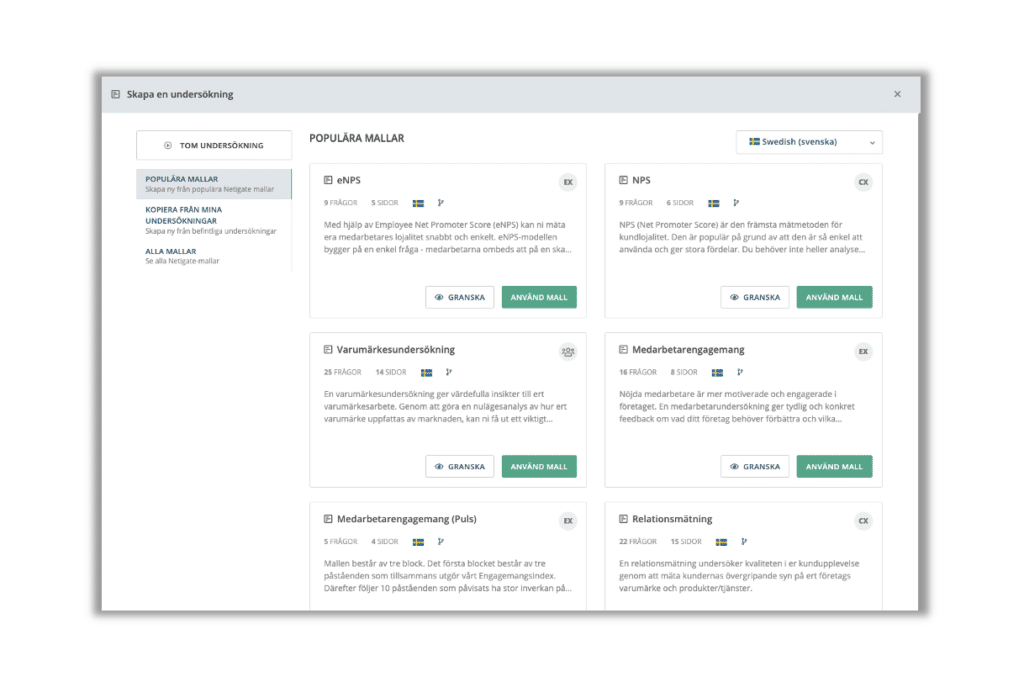Click the logic branch icon on NPS card

pyautogui.click(x=736, y=203)
